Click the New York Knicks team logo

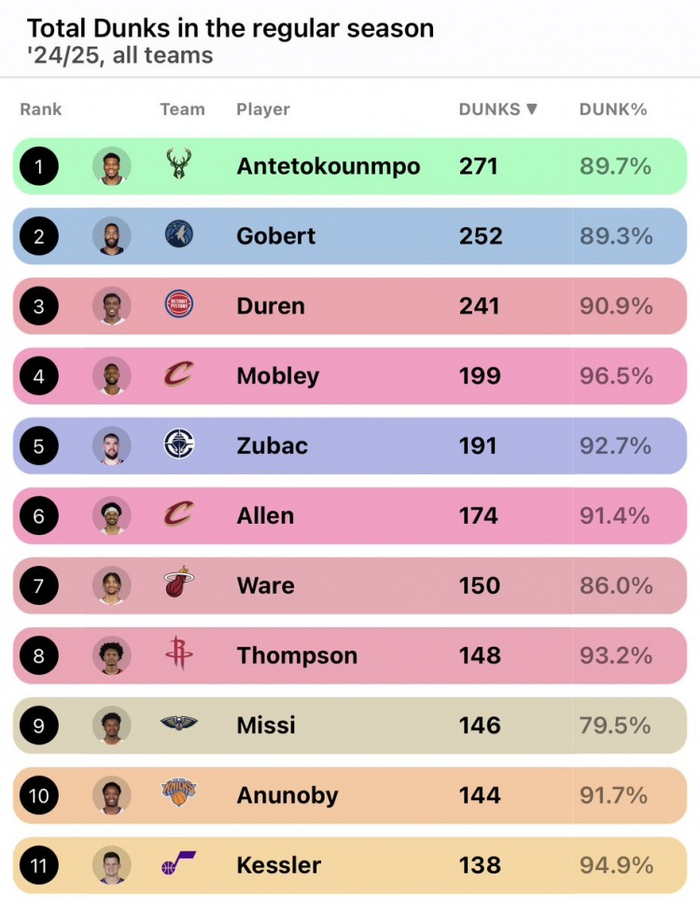point(179,796)
